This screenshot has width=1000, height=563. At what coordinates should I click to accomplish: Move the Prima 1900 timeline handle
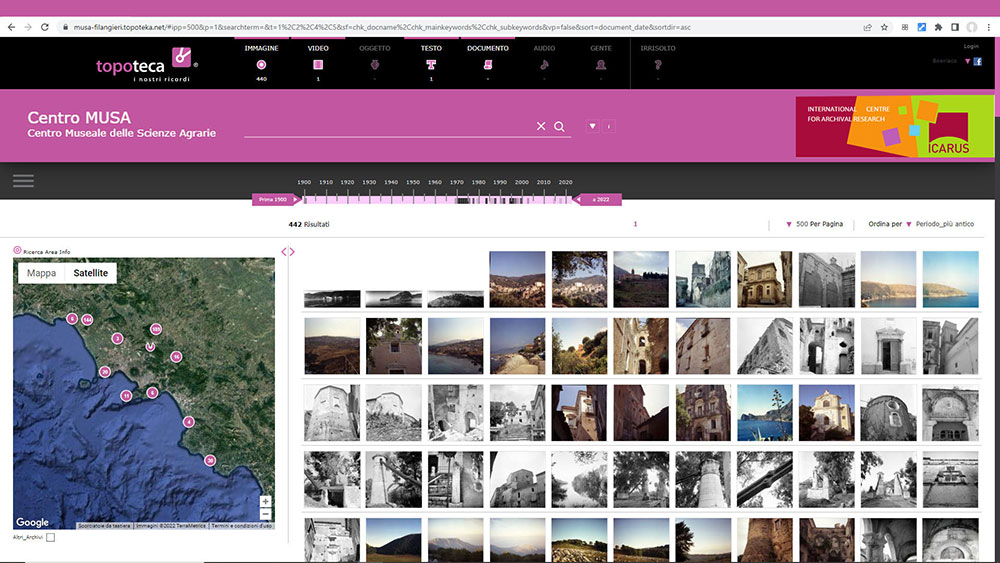click(x=276, y=200)
